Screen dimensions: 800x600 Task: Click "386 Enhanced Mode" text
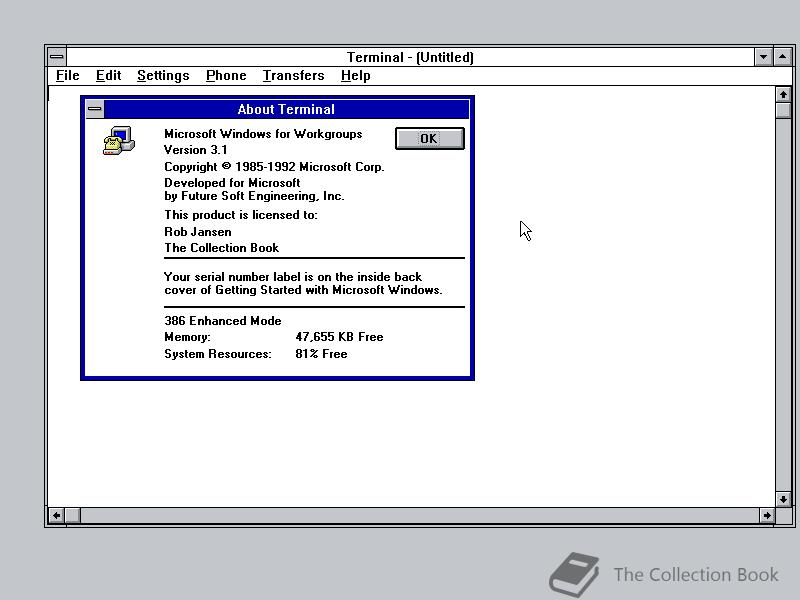point(222,320)
